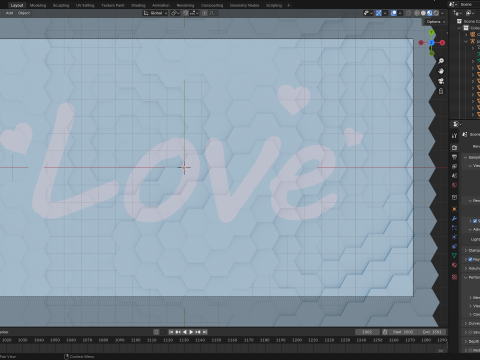Screen dimensions: 480x360
Task: Open the Options dropdown in viewport
Action: (436, 22)
